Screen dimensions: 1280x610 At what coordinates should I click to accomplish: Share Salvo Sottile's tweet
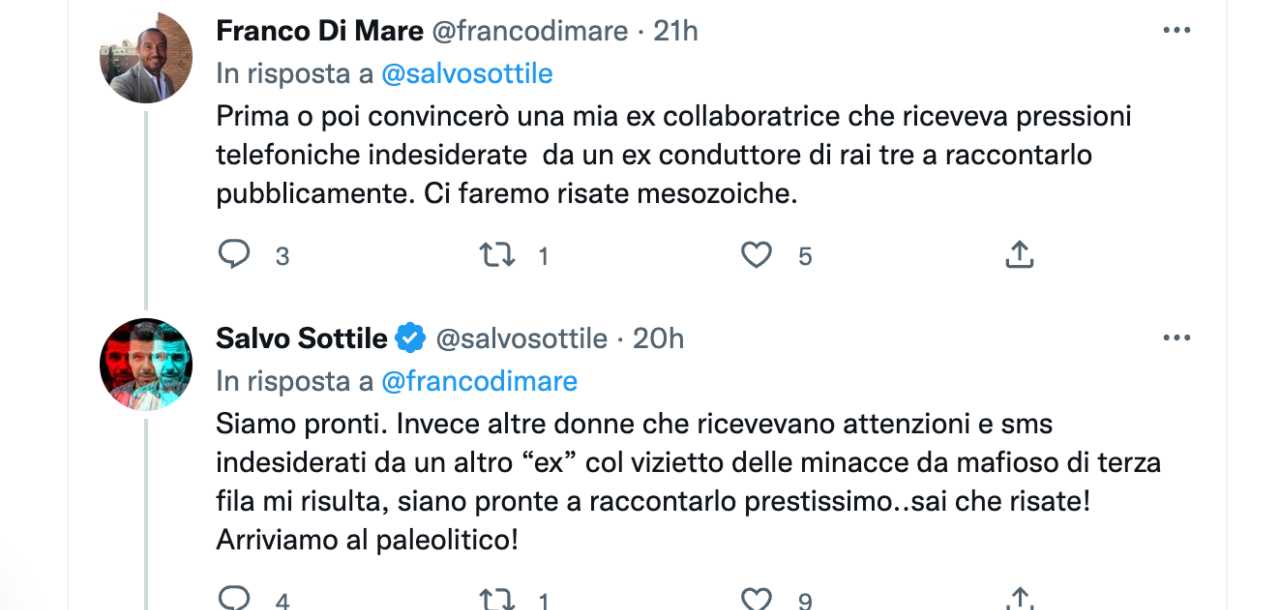(1018, 599)
